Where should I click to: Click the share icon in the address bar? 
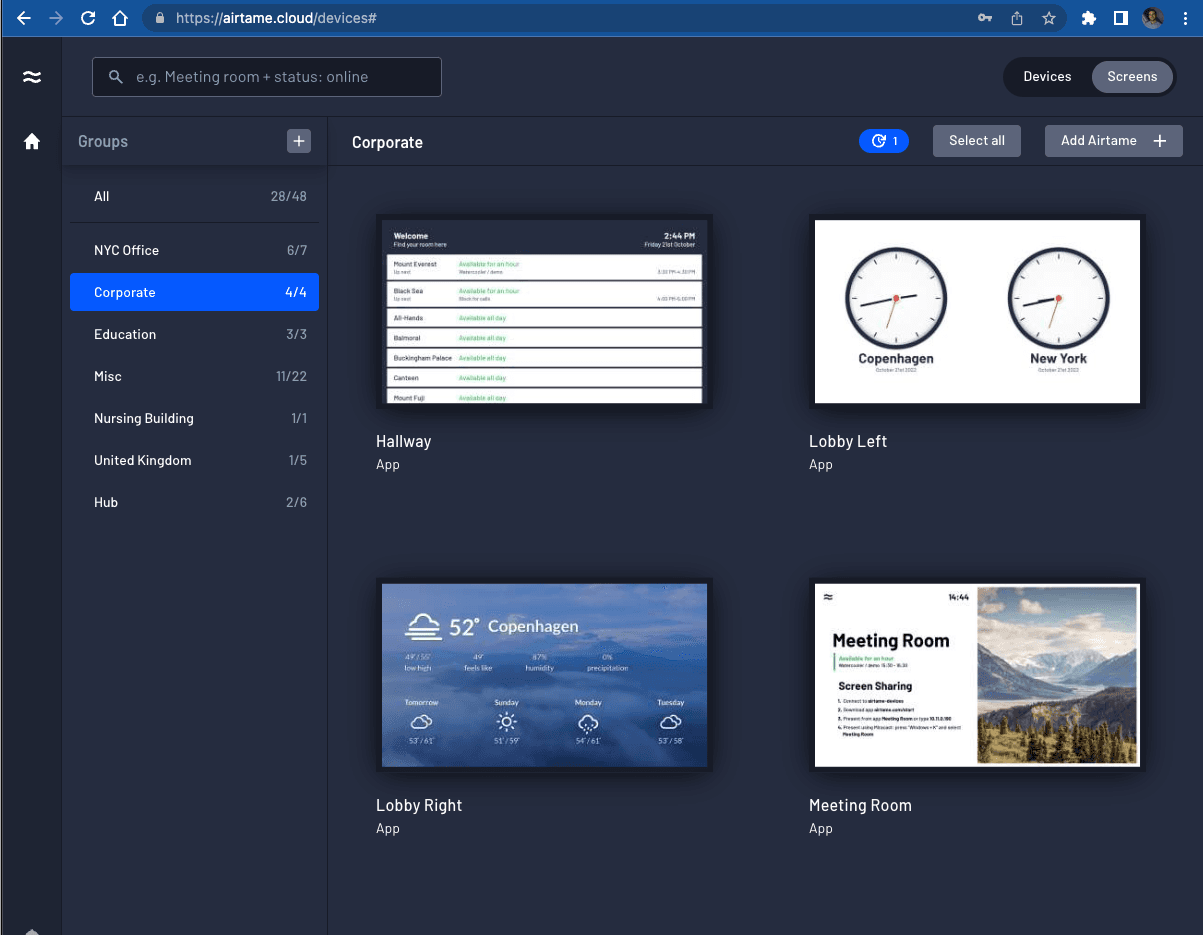tap(1016, 18)
